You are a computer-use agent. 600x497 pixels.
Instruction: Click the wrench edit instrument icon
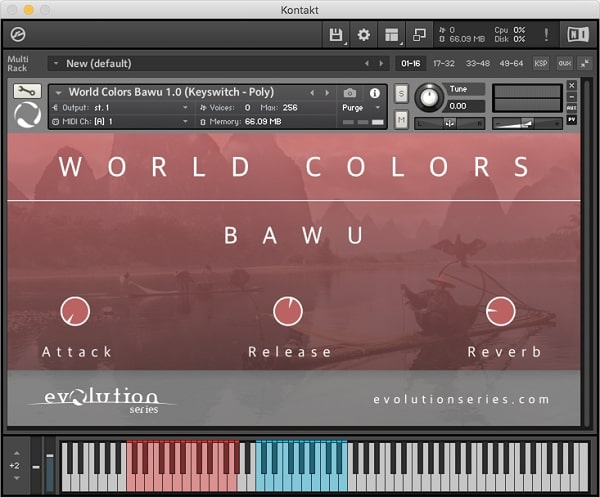click(27, 92)
